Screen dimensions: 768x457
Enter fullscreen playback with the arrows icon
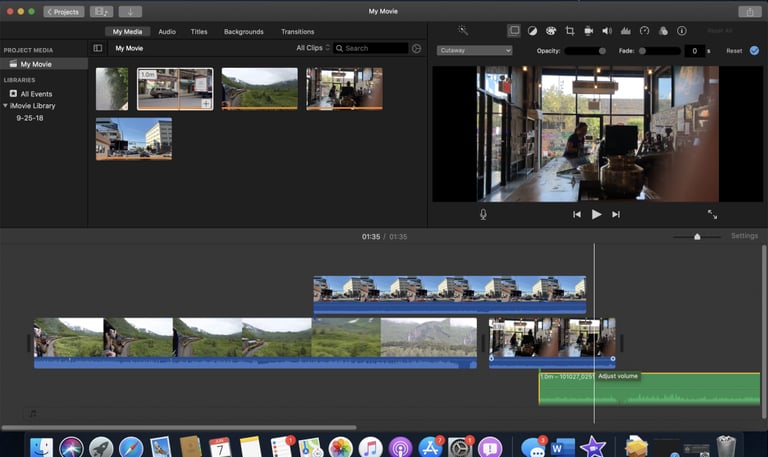712,215
